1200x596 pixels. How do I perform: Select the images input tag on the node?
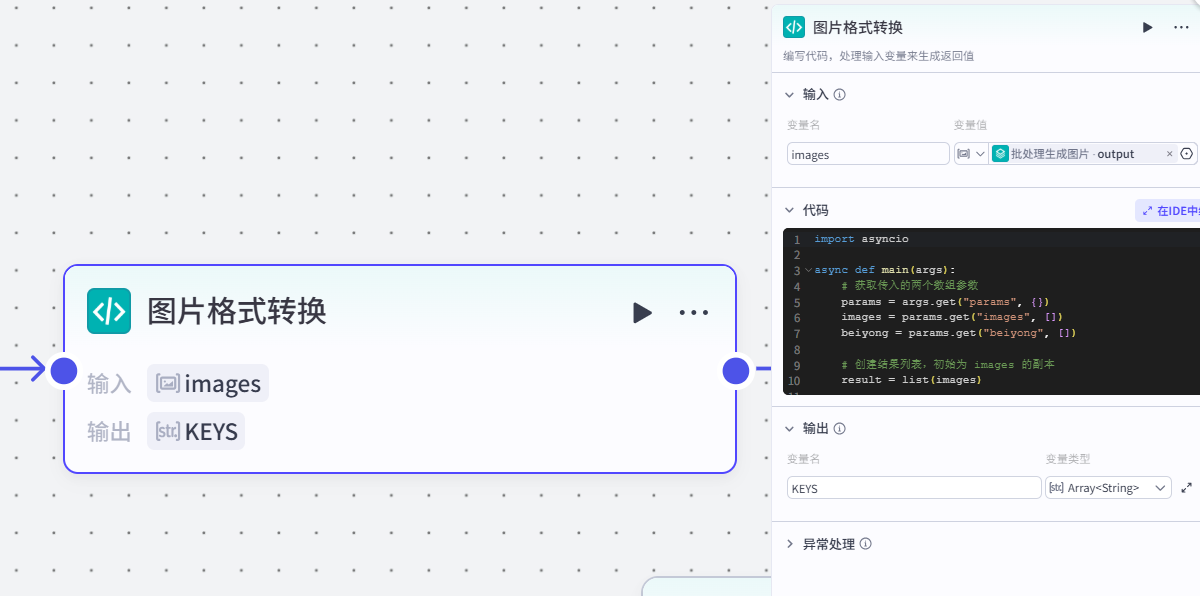208,383
